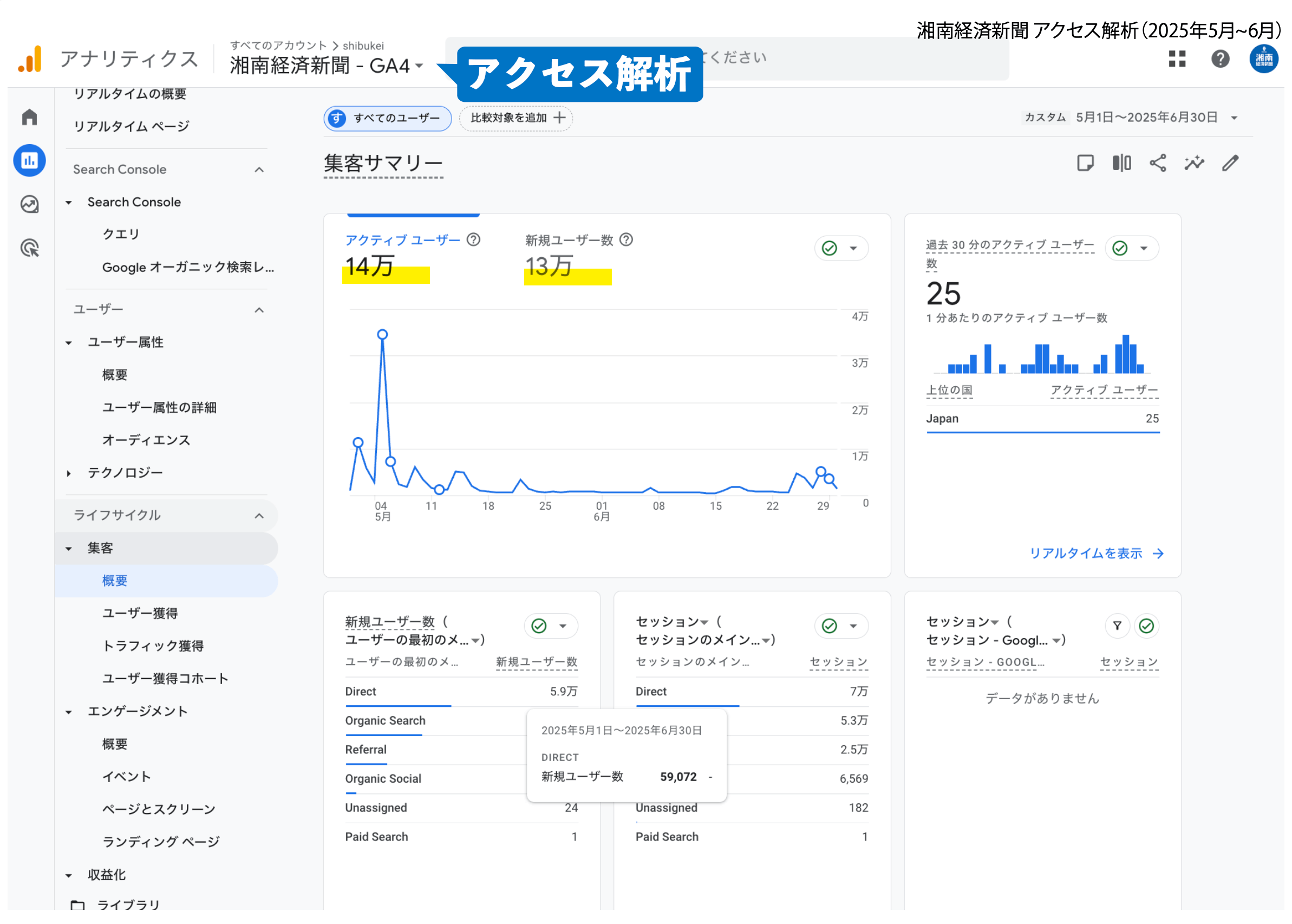
Task: Open the Explore icon in left rail
Action: coord(30,204)
